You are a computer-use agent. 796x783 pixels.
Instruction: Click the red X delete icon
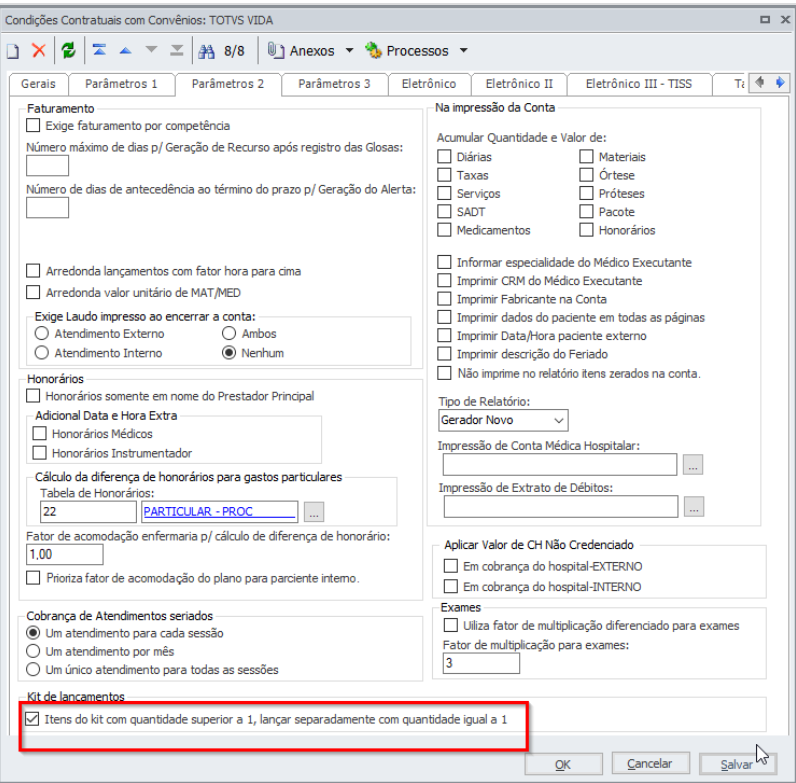tap(39, 50)
